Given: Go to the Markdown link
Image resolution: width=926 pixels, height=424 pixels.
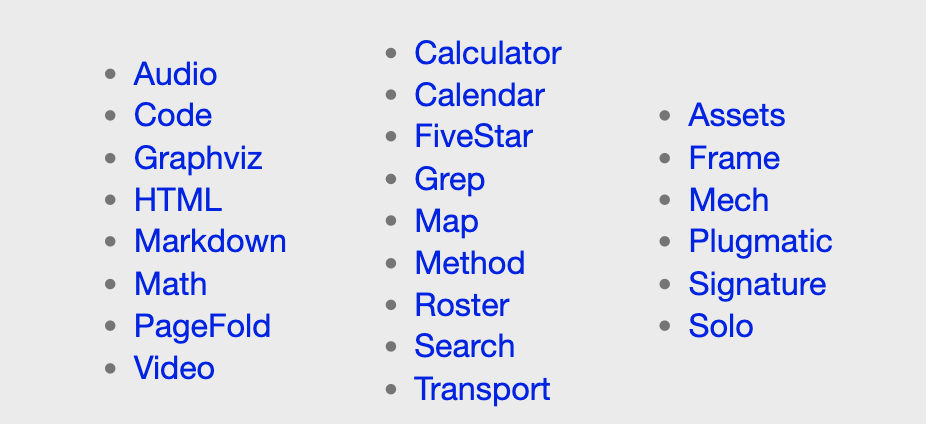Looking at the screenshot, I should [x=210, y=242].
